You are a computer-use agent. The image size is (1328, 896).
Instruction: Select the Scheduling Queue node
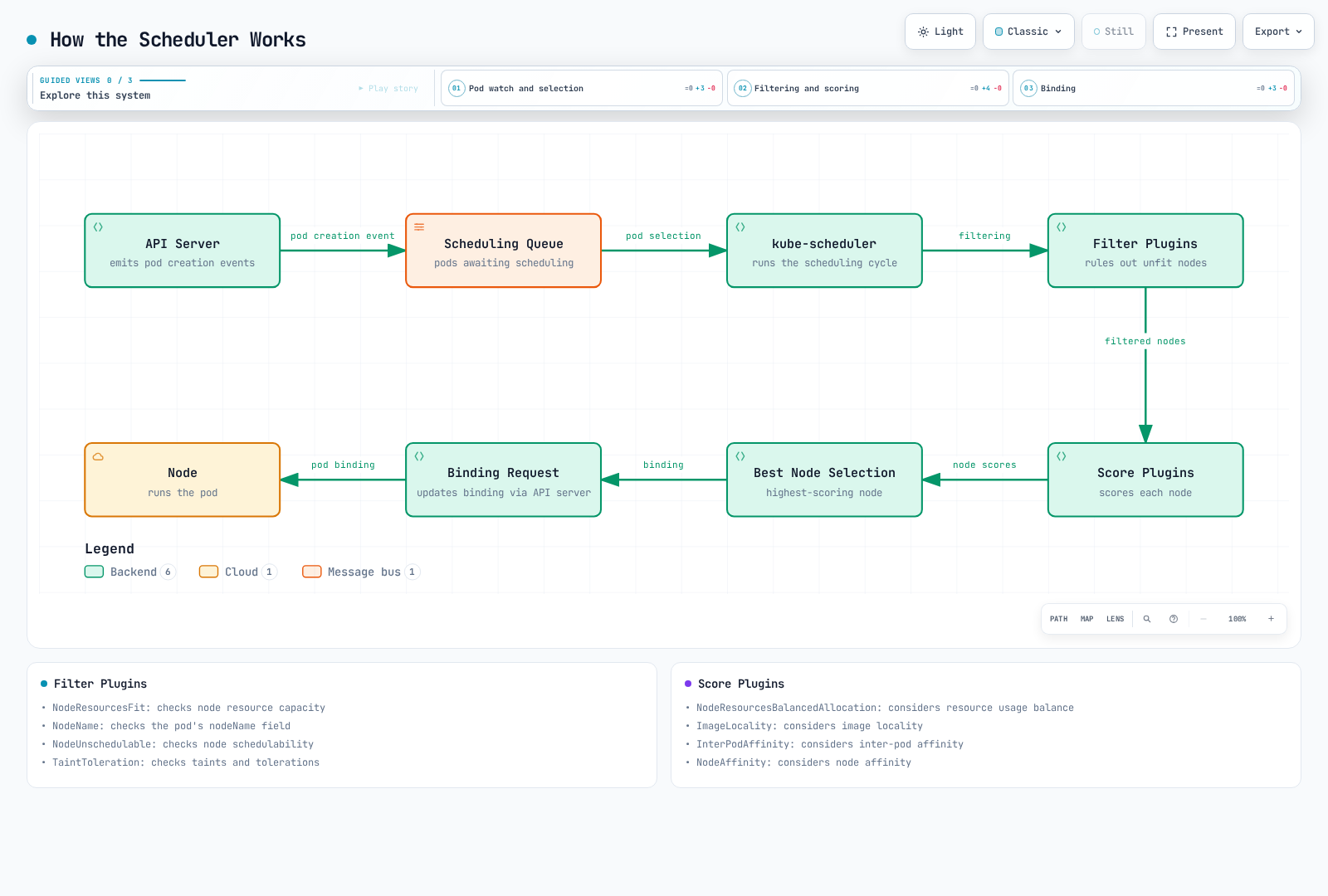coord(503,251)
